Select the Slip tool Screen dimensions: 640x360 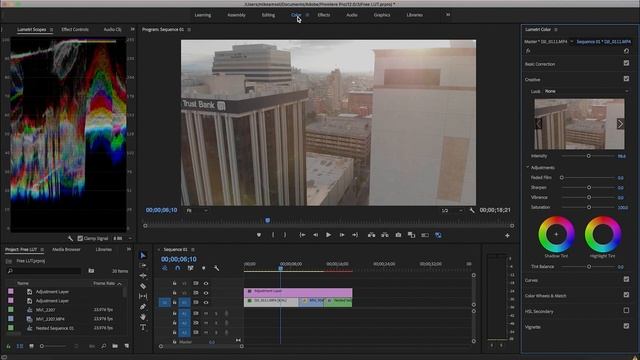click(143, 296)
